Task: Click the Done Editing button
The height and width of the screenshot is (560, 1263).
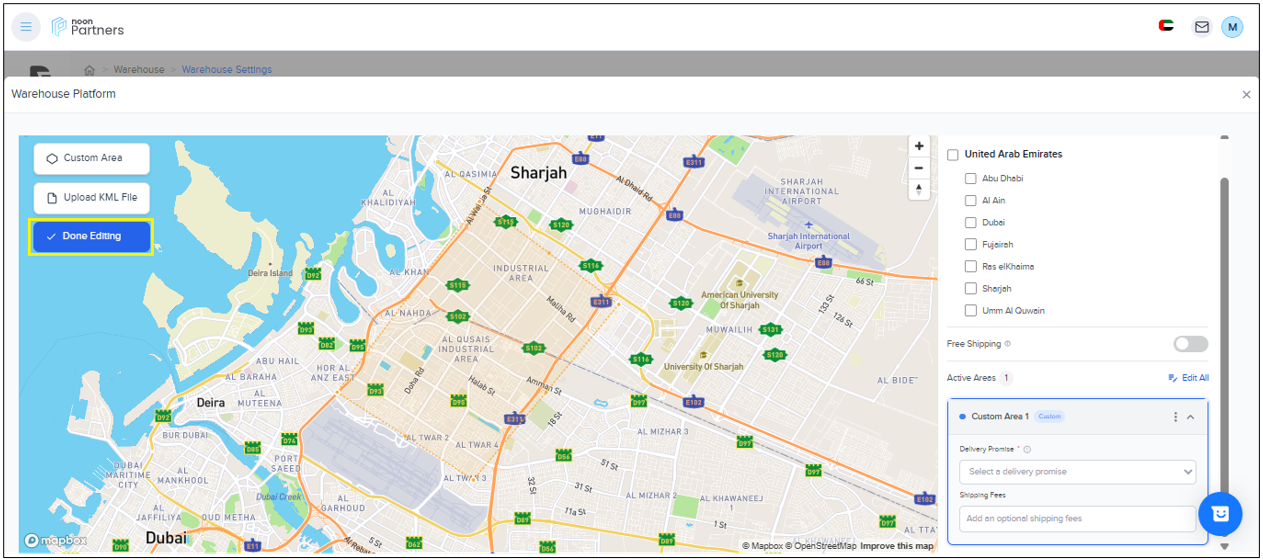Action: pos(91,237)
